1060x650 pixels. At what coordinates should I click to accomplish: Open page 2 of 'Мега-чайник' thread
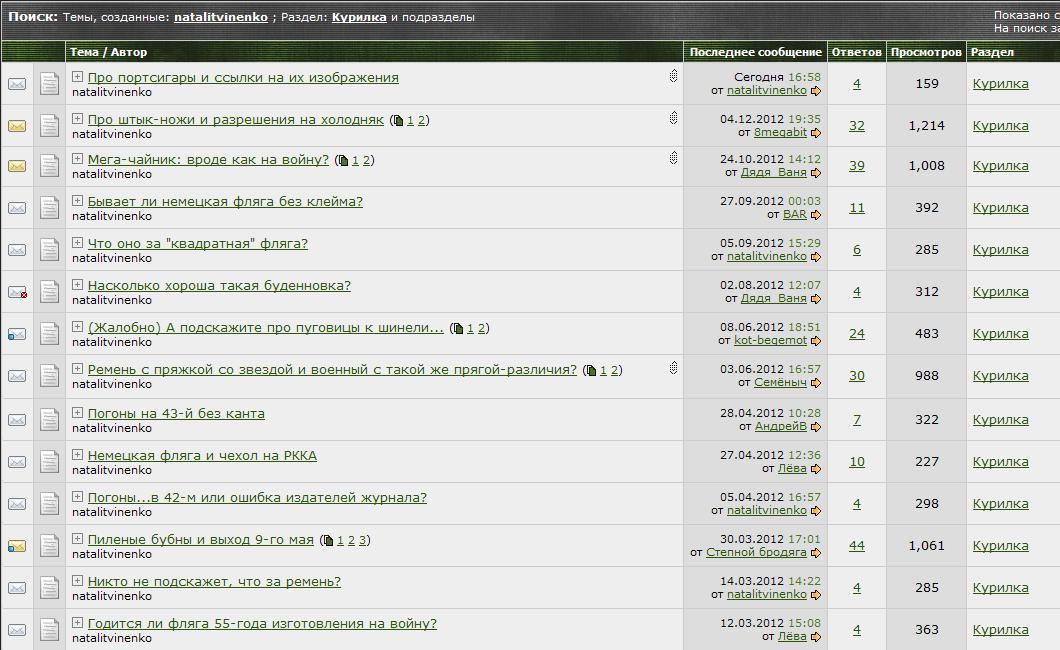pyautogui.click(x=366, y=161)
